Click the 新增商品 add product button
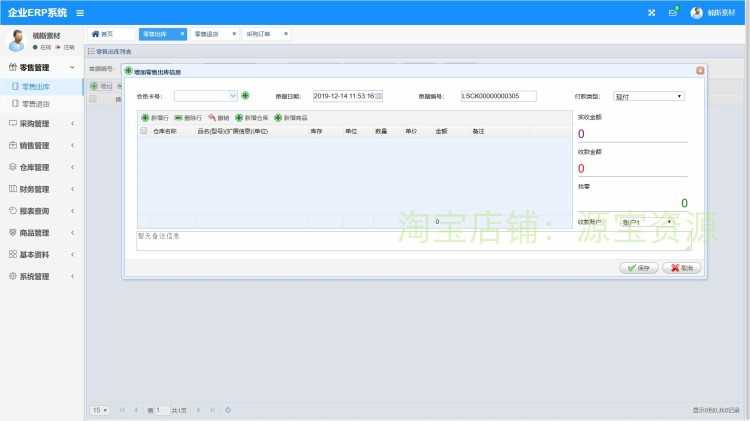The image size is (750, 421). tap(291, 118)
